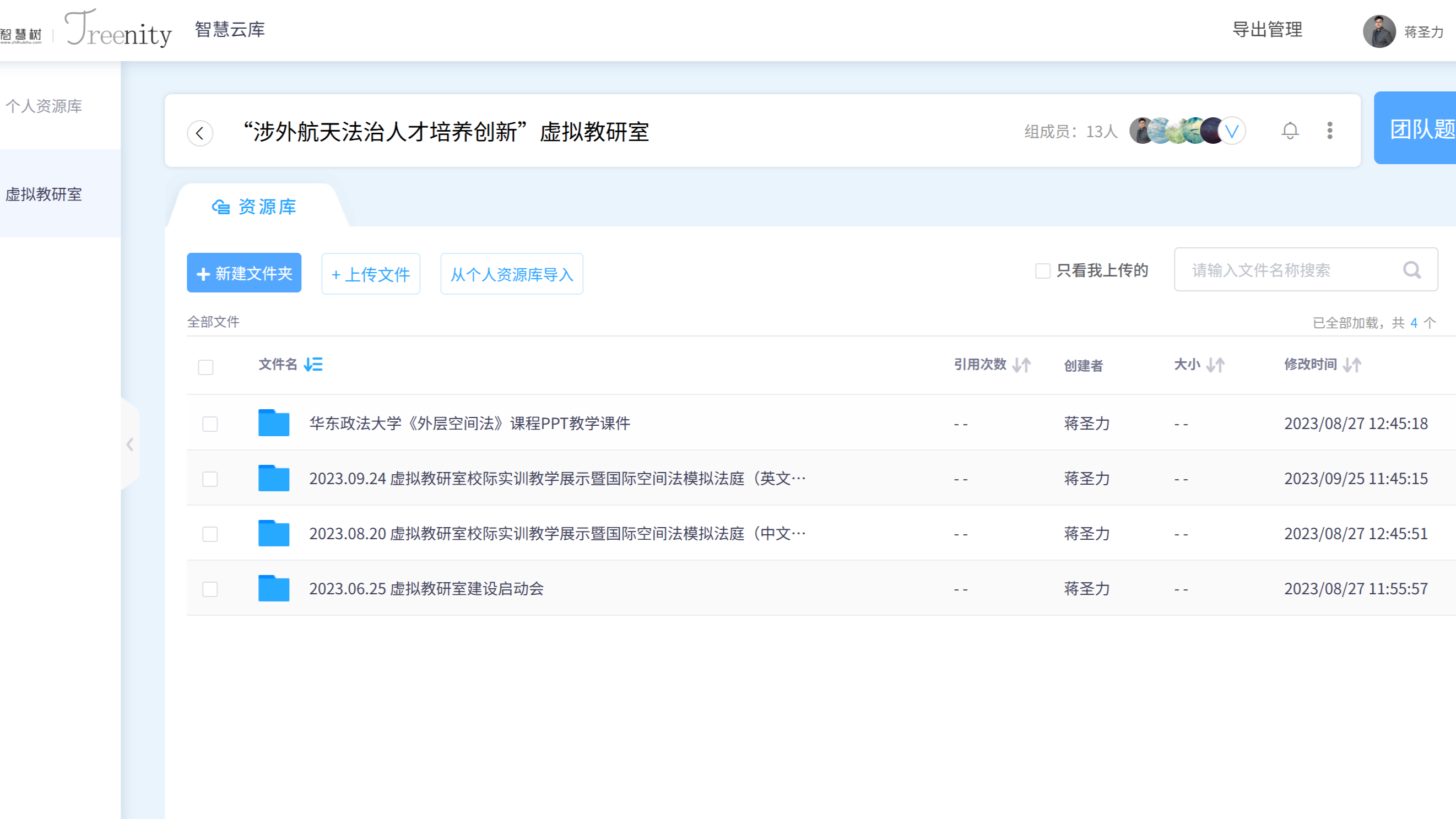Click the back chevron next to the workspace title

click(x=199, y=133)
